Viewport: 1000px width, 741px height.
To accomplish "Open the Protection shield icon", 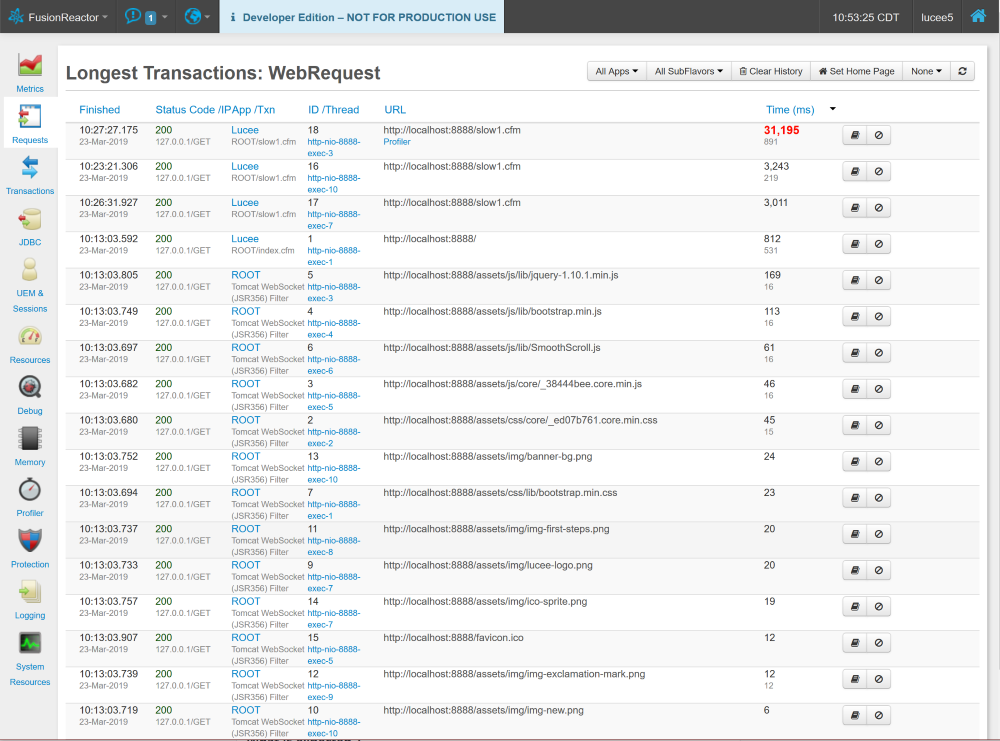I will point(30,541).
